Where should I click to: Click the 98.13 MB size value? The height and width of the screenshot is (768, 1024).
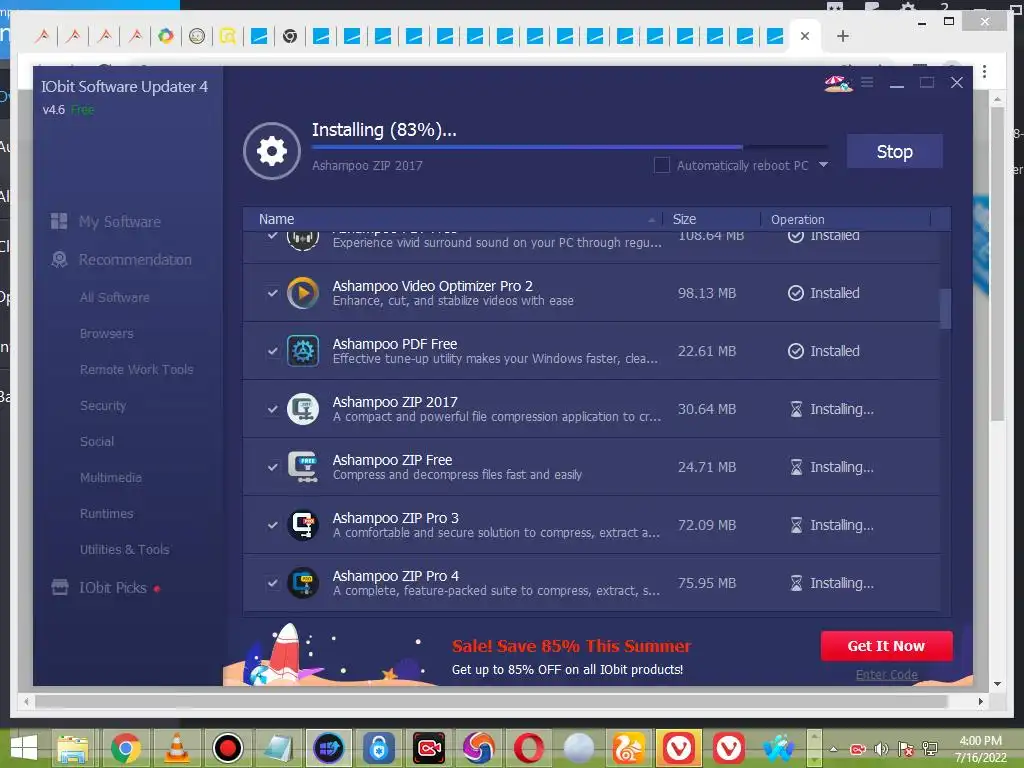click(x=707, y=293)
